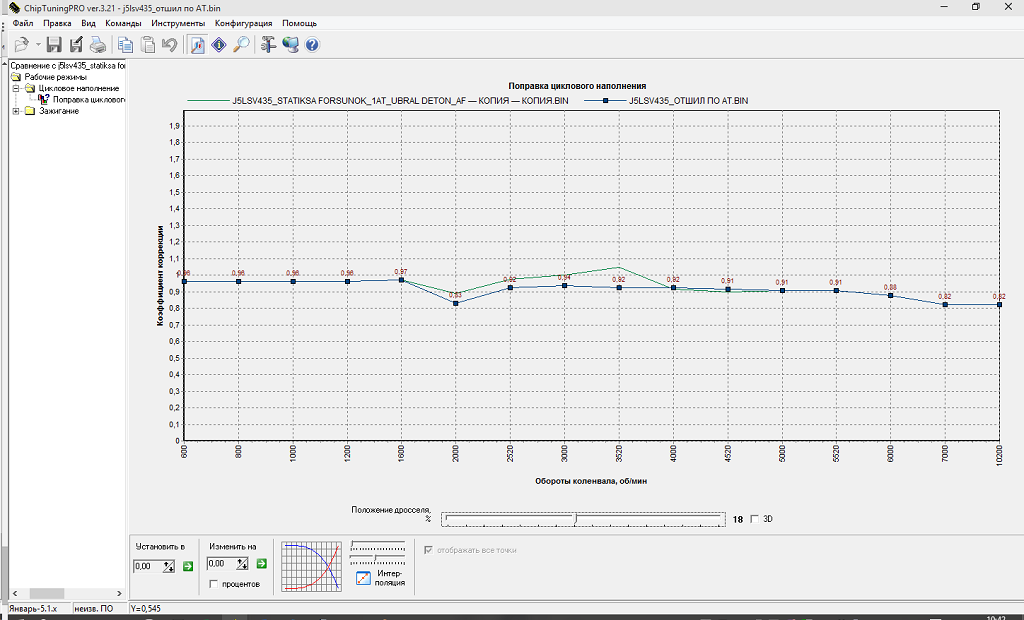
Task: Click the Undo arrow icon
Action: point(169,44)
